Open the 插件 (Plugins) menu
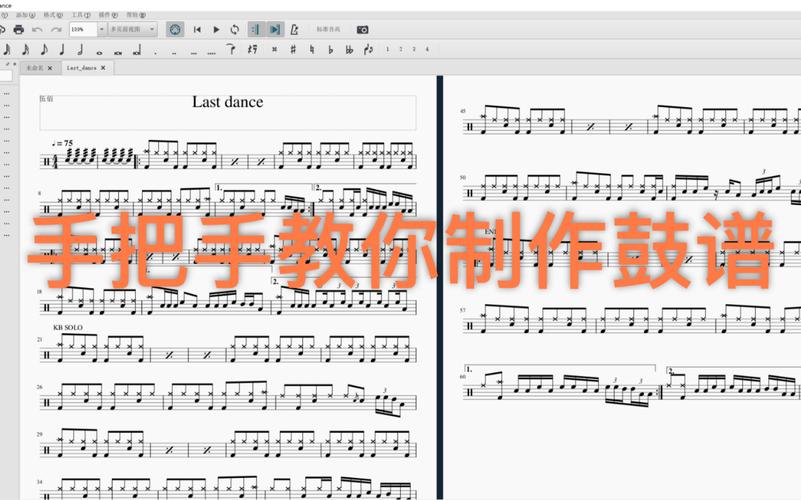The image size is (801, 500). 108,15
